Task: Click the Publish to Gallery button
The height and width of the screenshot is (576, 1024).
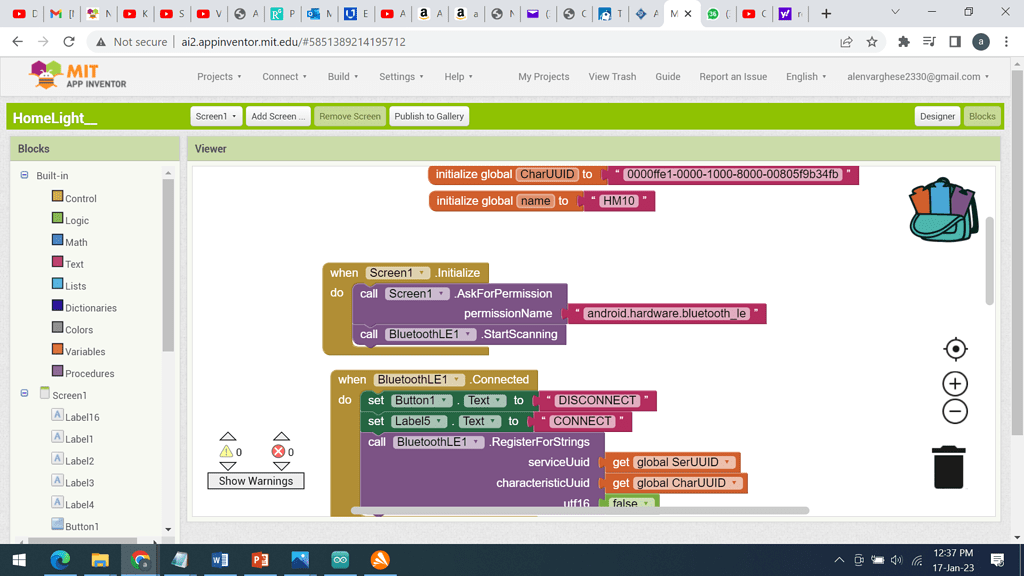Action: [x=428, y=116]
